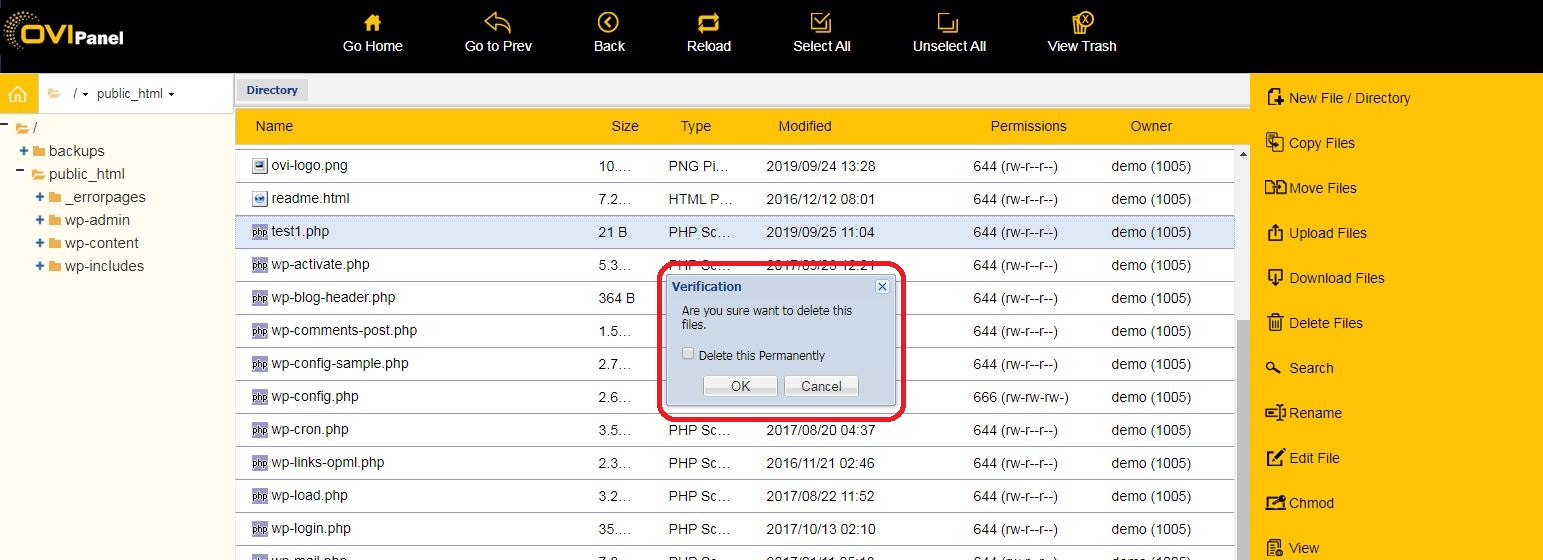Close the Verification dialog
This screenshot has height=560, width=1543.
(882, 286)
